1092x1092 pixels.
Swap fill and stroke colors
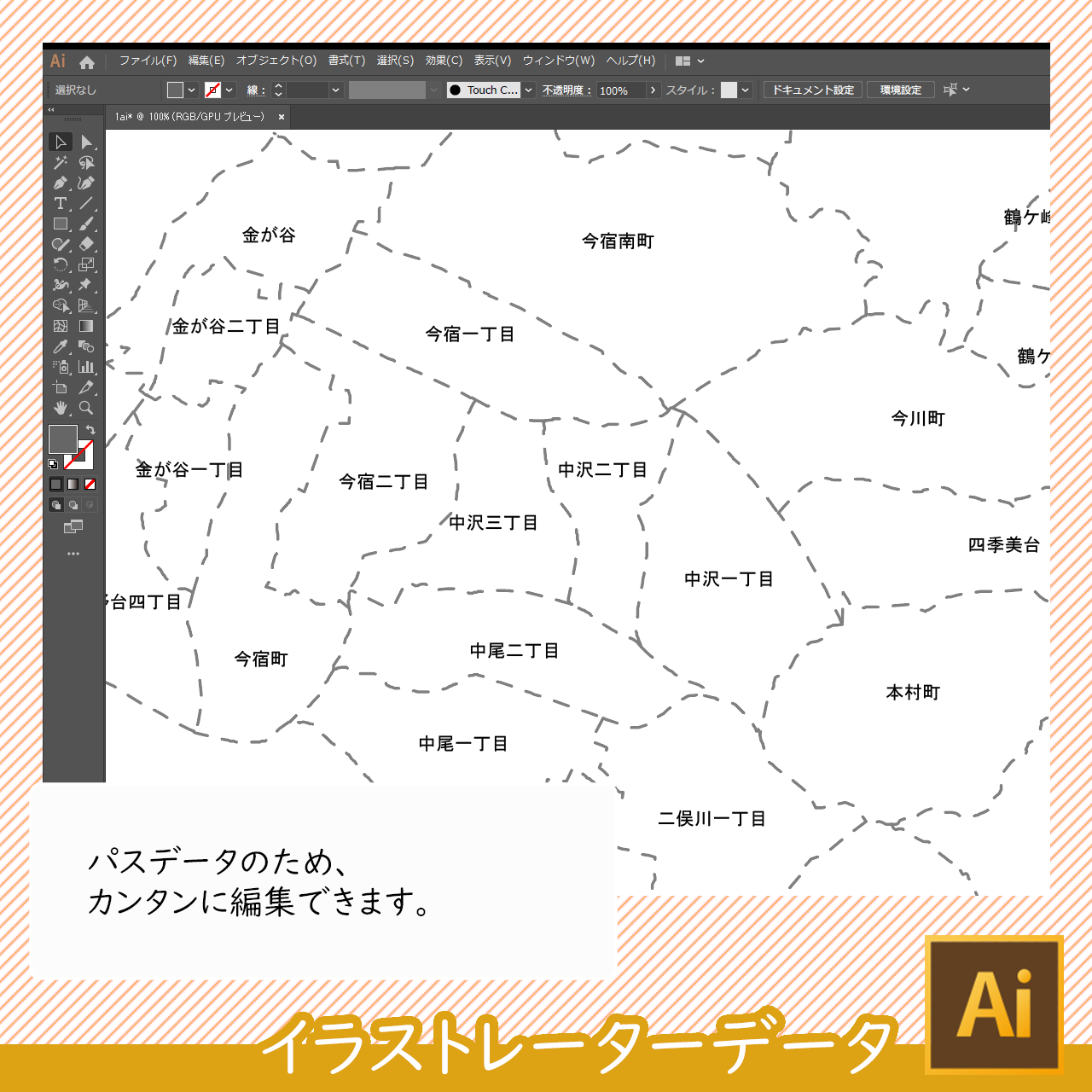click(x=90, y=430)
